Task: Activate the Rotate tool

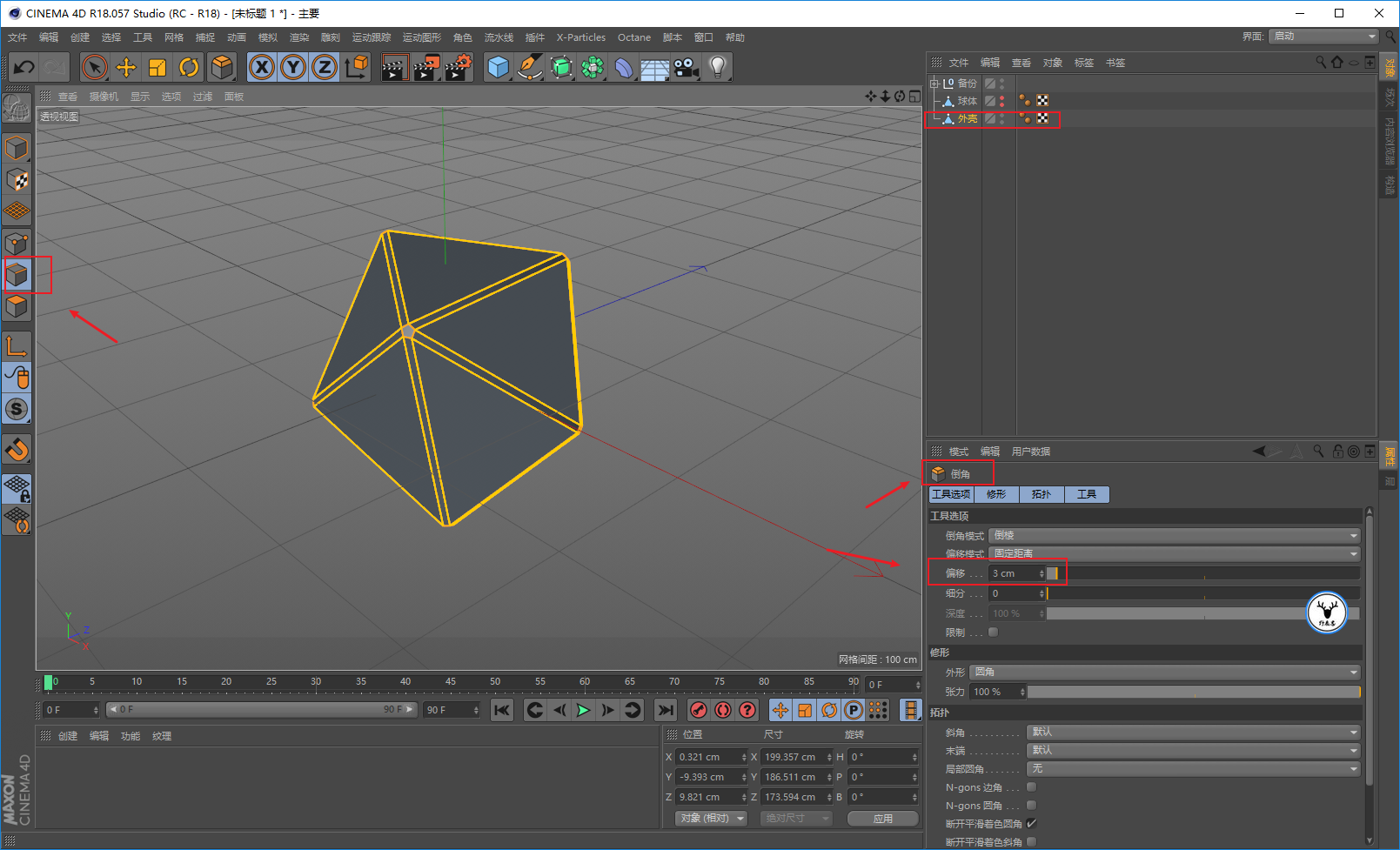Action: pos(189,67)
